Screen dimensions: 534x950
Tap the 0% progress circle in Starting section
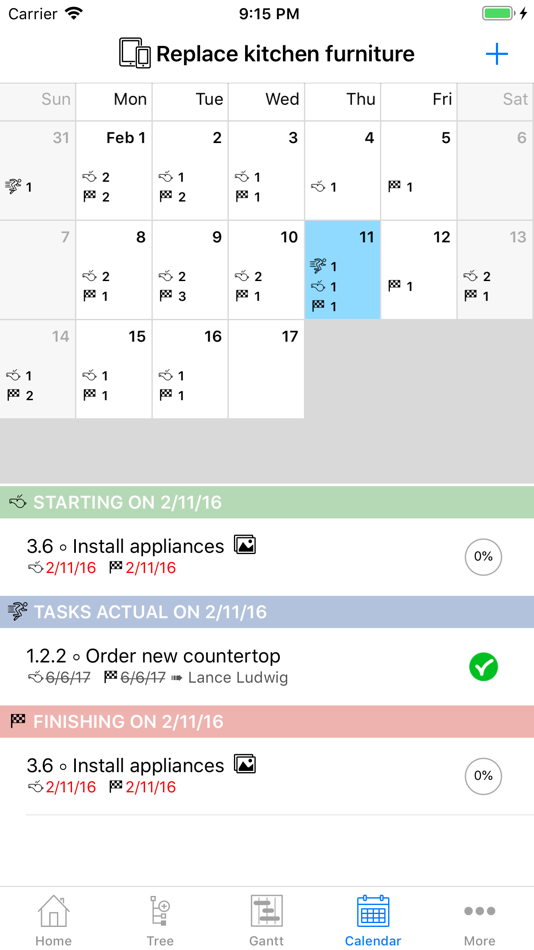click(x=483, y=556)
